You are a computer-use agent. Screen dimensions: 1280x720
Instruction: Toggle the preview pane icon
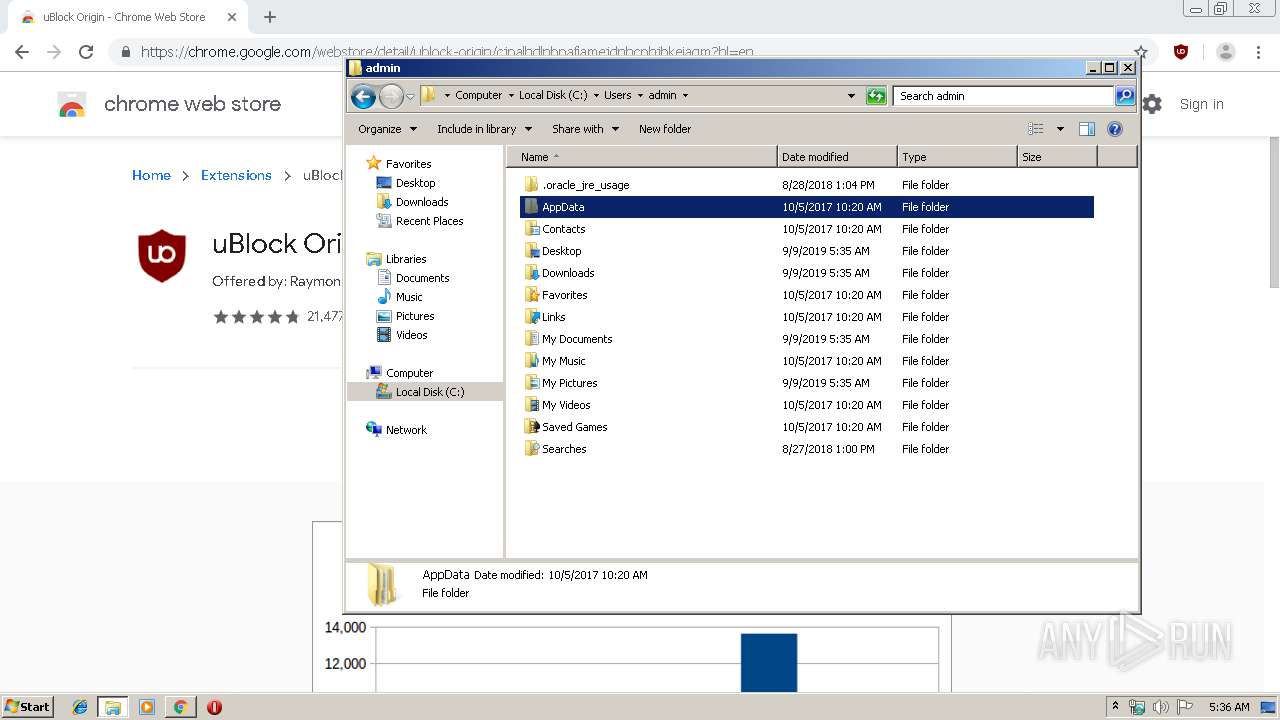point(1087,129)
